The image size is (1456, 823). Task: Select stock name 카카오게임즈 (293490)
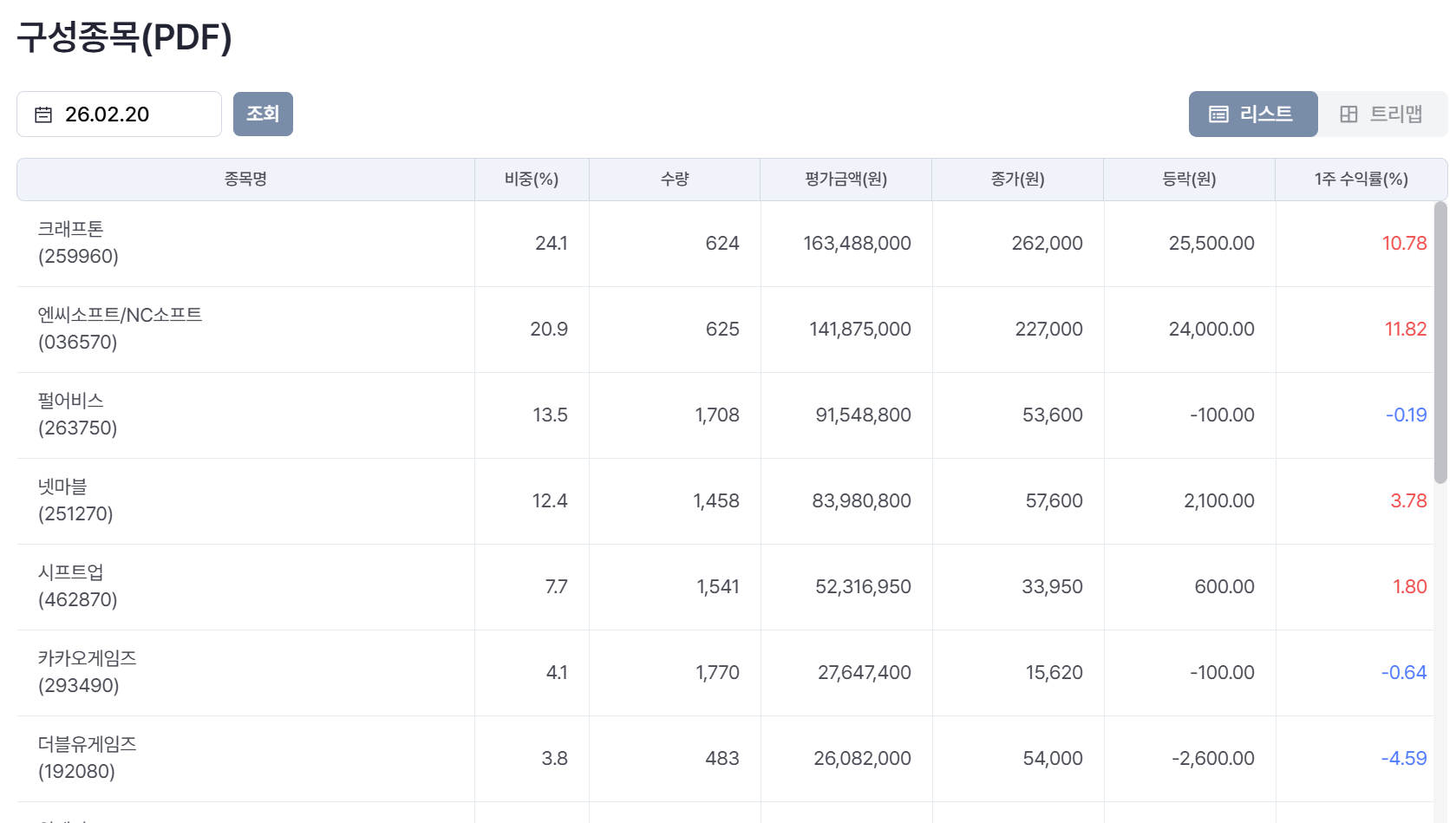click(x=87, y=672)
